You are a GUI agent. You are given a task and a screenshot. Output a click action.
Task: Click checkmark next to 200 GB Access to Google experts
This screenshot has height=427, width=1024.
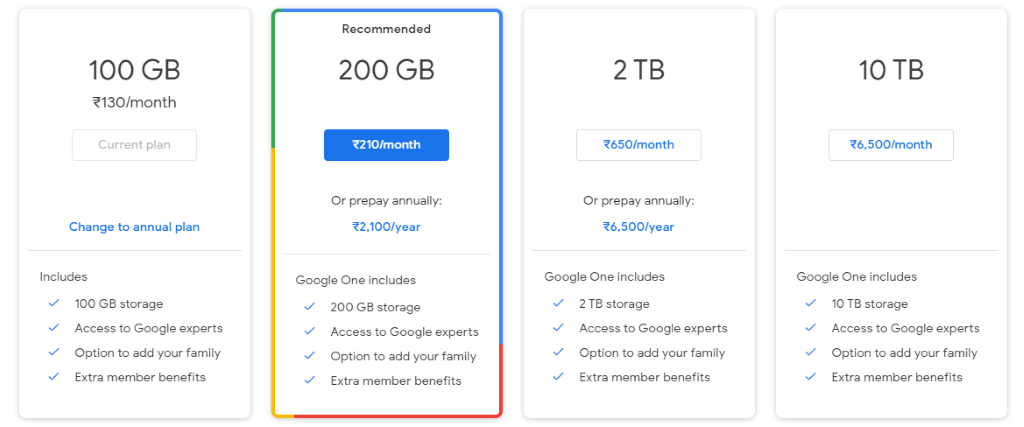(x=310, y=332)
